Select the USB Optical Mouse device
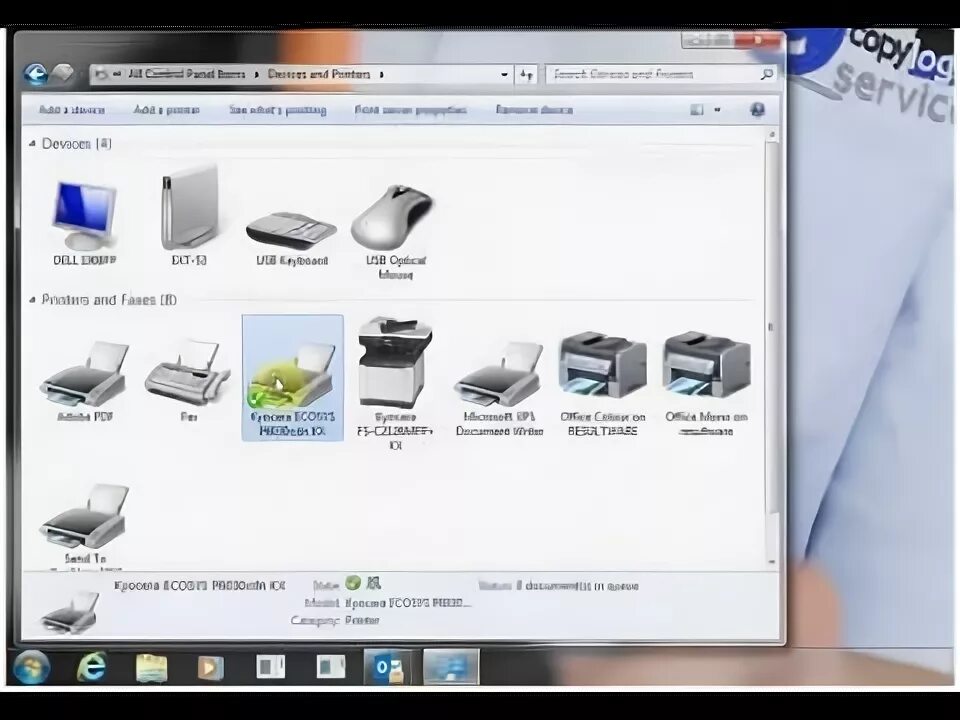This screenshot has width=960, height=720. click(x=396, y=233)
